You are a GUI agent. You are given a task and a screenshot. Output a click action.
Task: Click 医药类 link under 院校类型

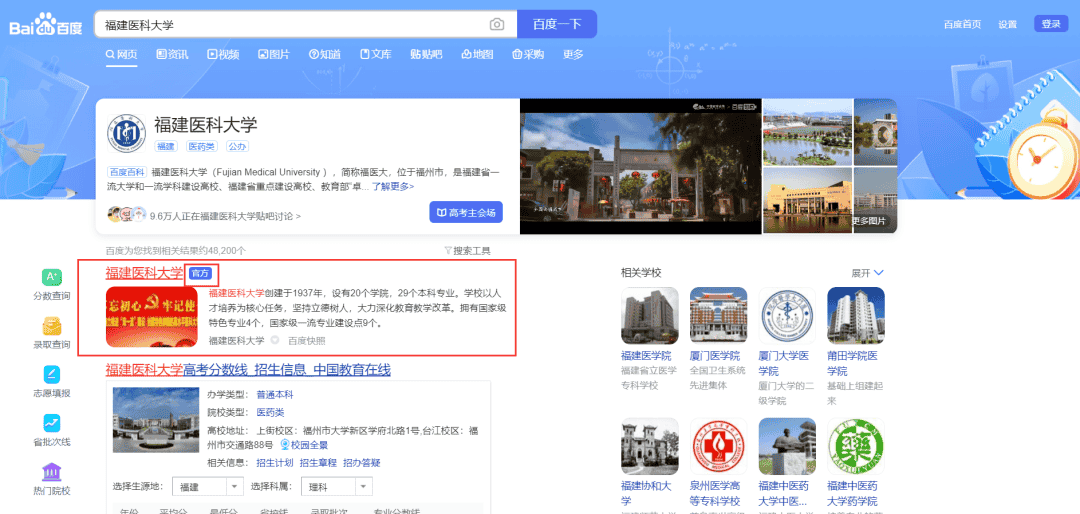pyautogui.click(x=270, y=412)
